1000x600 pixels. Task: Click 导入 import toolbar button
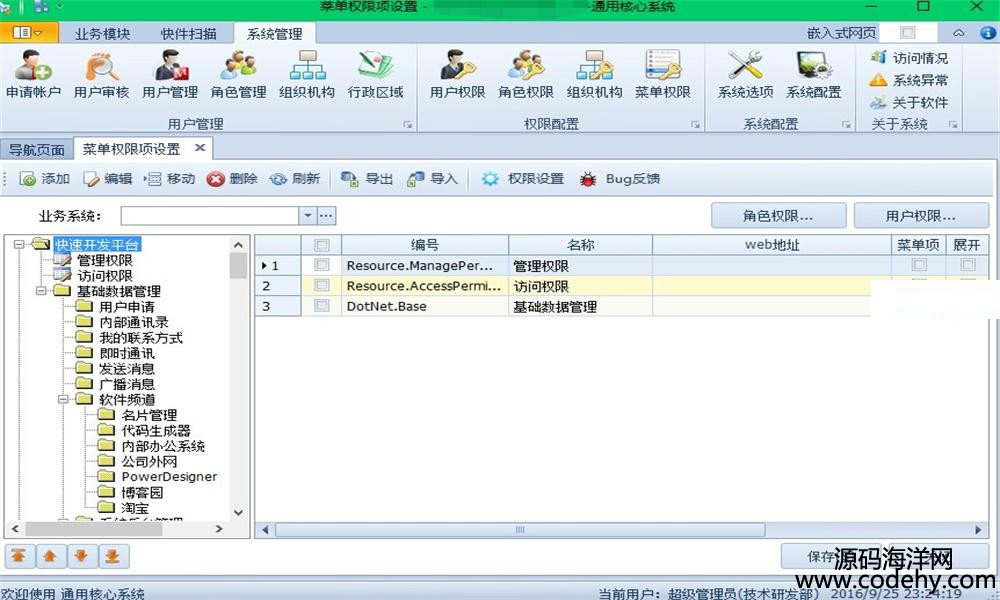pos(432,179)
